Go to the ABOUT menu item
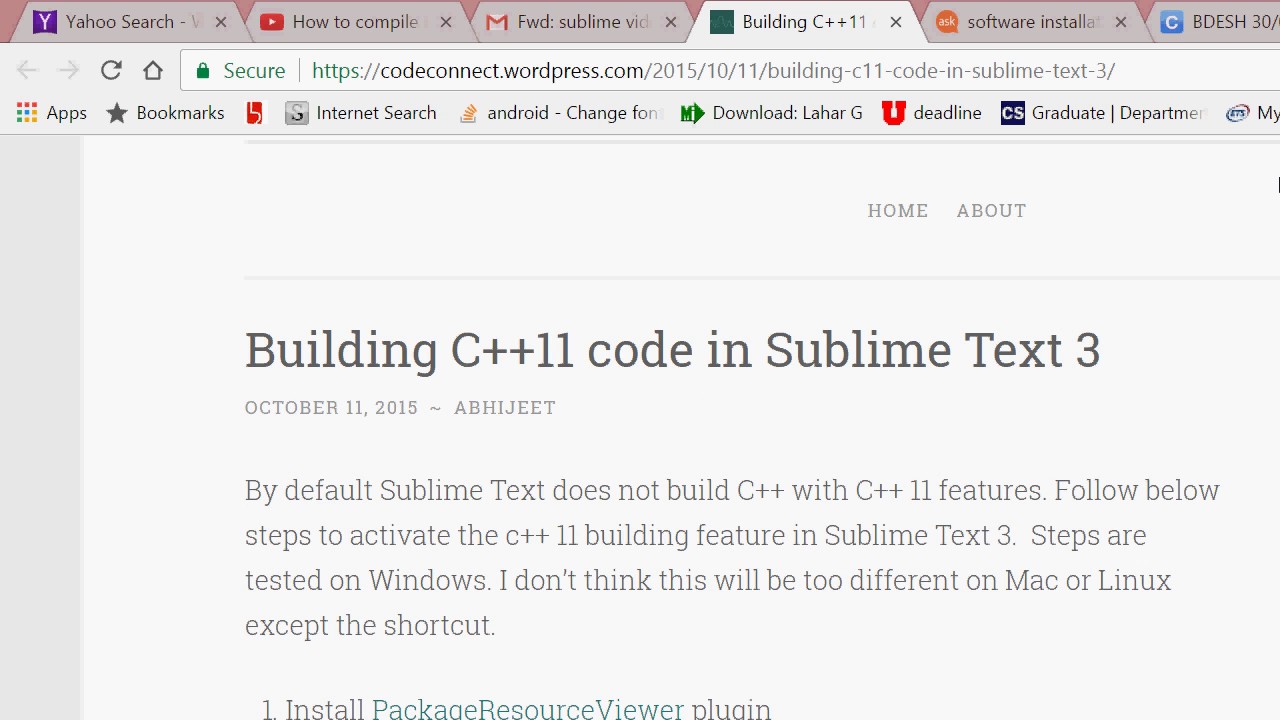The image size is (1280, 720). [991, 211]
